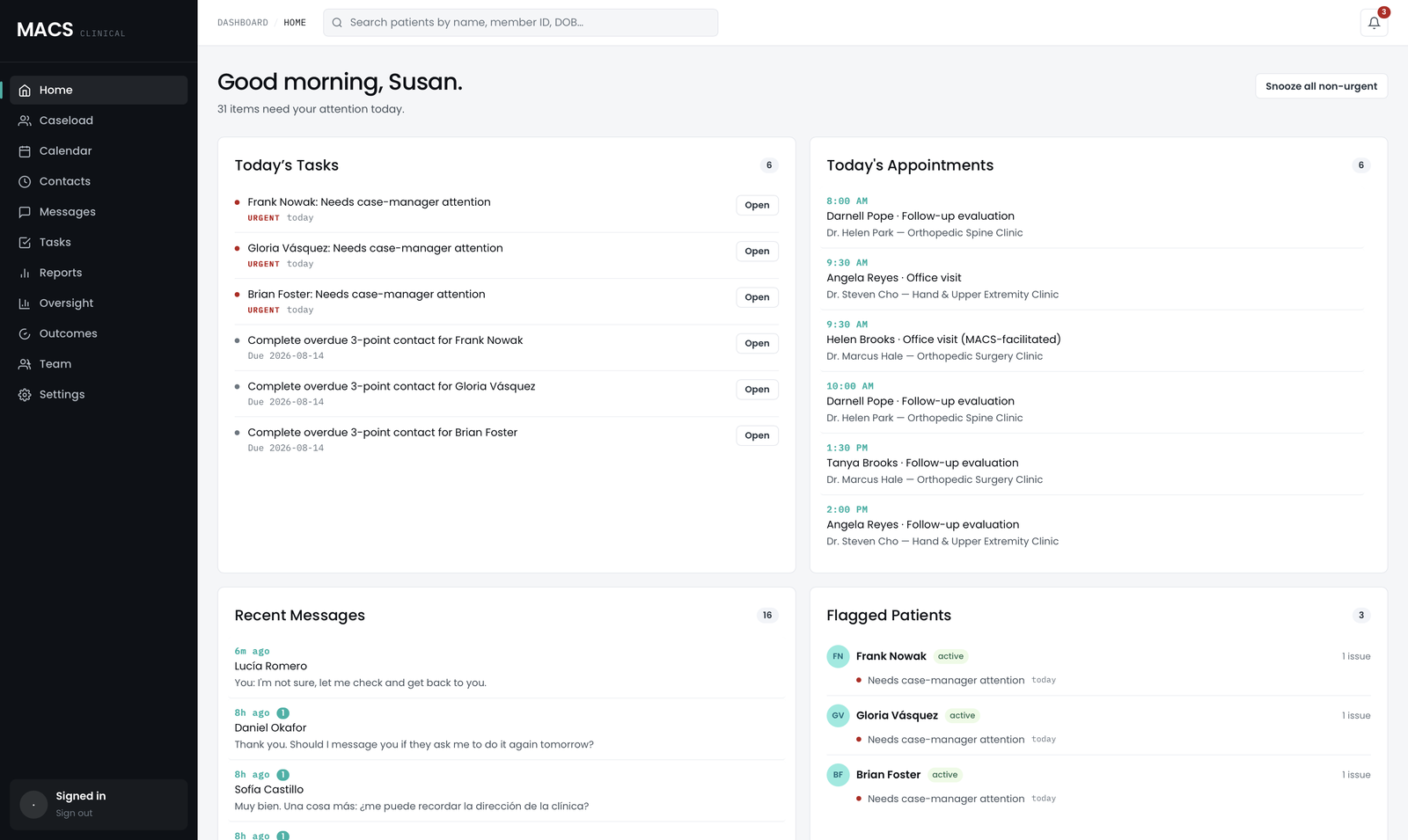The image size is (1408, 840).
Task: Open Frank Nowak case-manager attention task
Action: point(757,205)
